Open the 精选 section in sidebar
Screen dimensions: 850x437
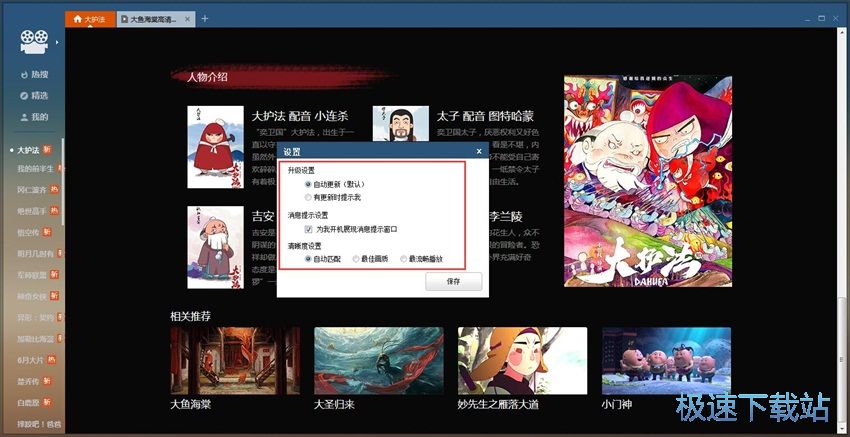(34, 95)
